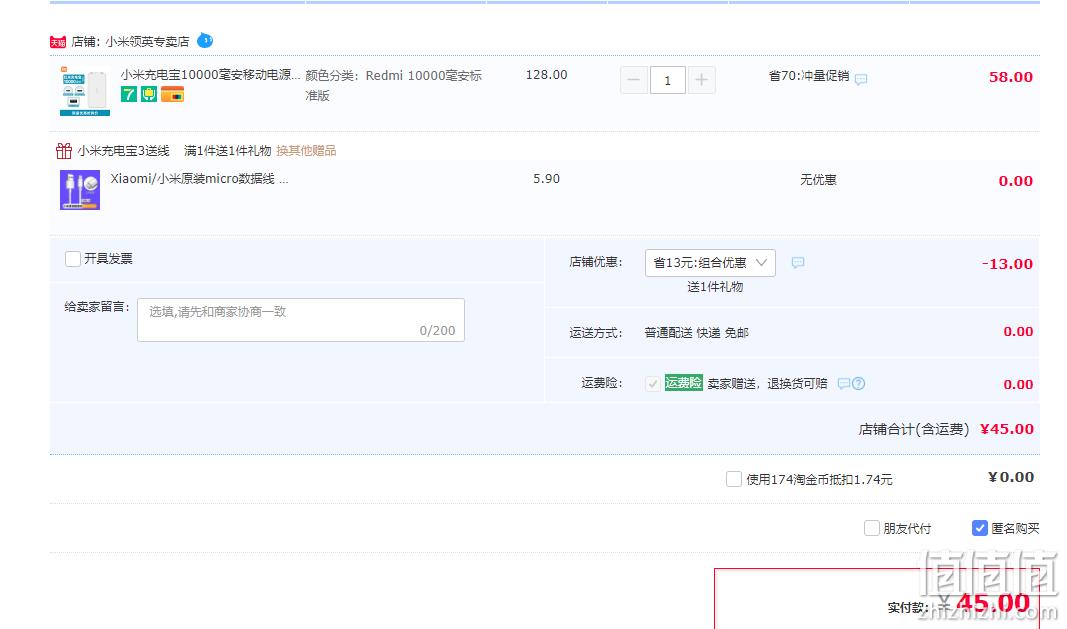The width and height of the screenshot is (1067, 629).
Task: Click the 店铺合计(含运费) total ¥45.00
Action: click(x=1006, y=429)
